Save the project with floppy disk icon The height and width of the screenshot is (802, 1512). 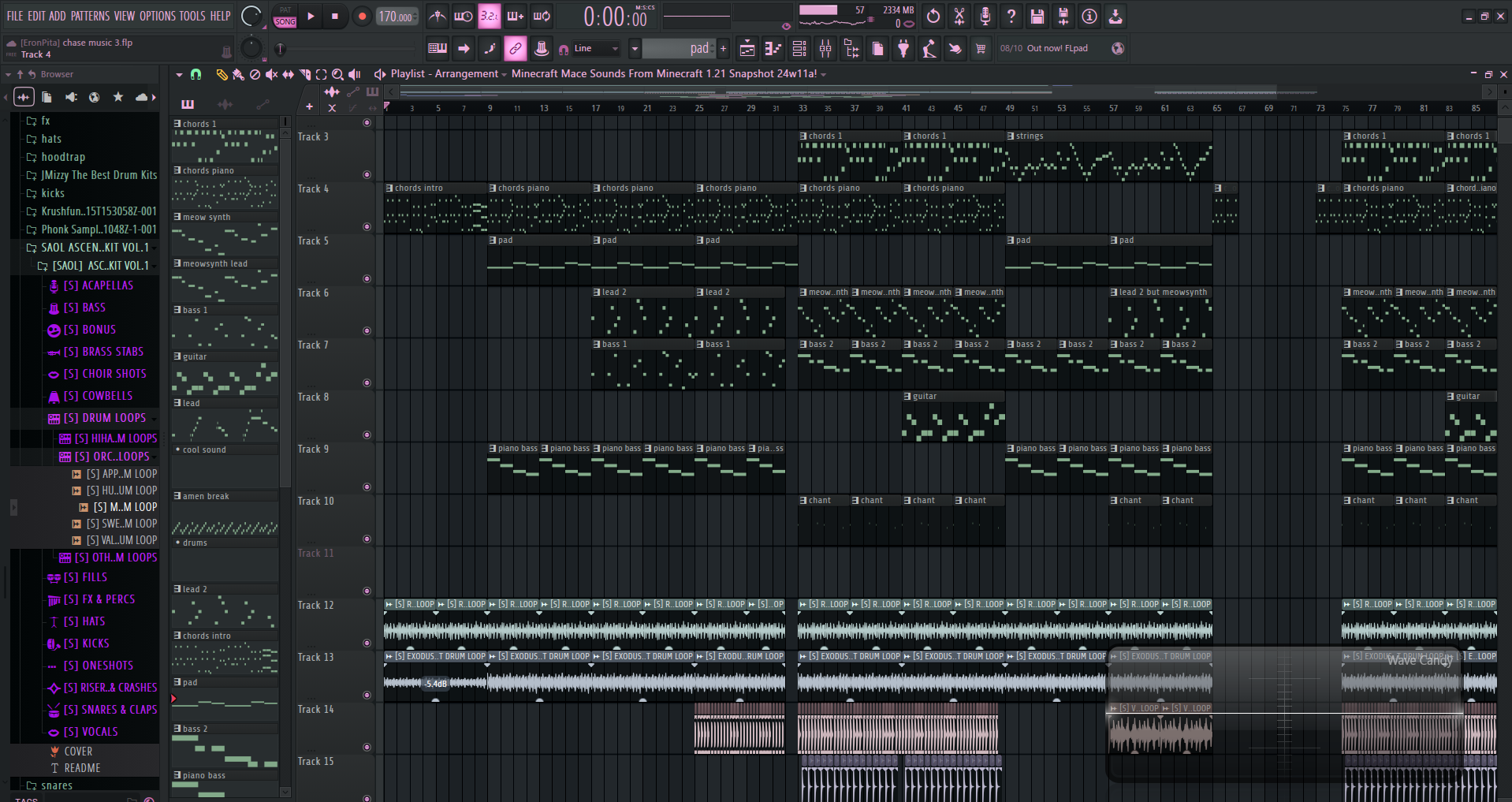[1037, 16]
